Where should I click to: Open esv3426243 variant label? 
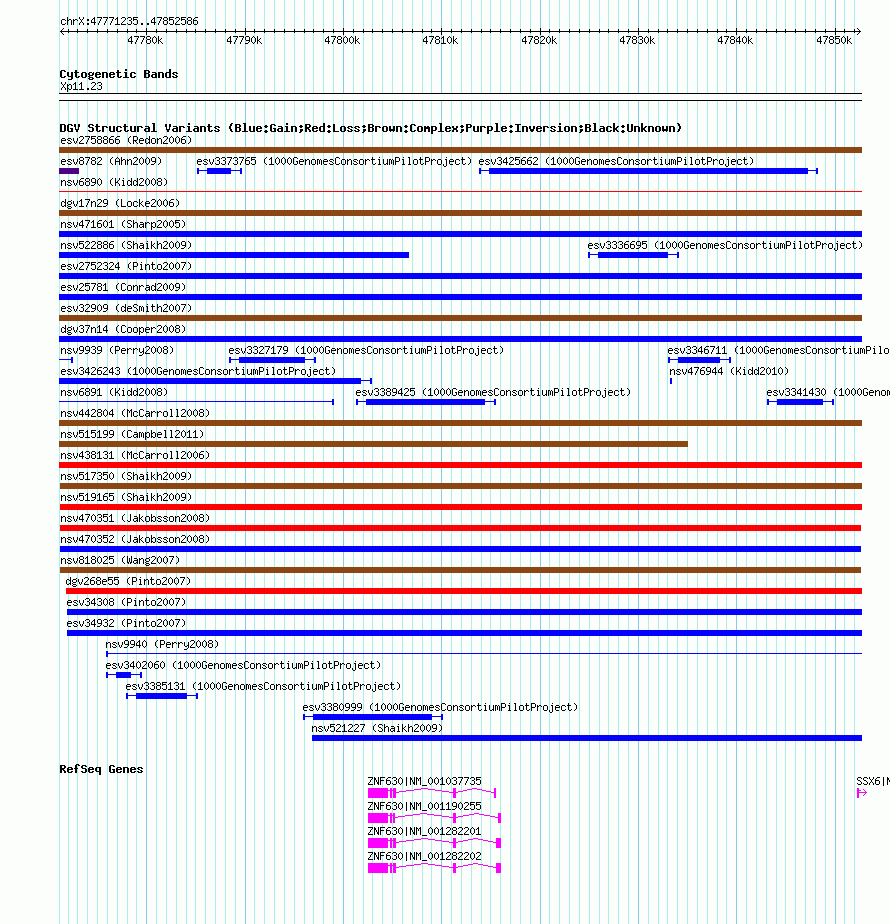(198, 371)
